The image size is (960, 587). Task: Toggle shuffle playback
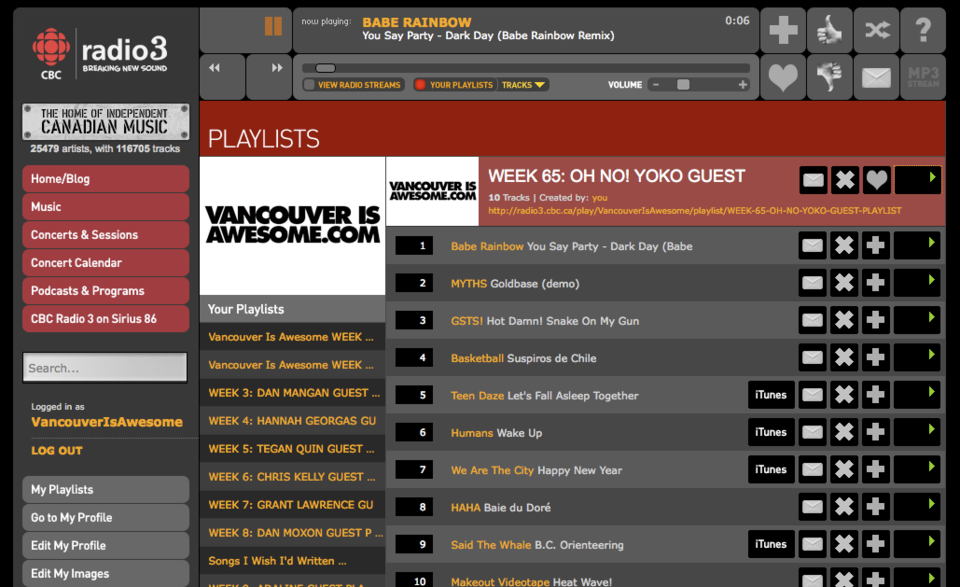(x=877, y=29)
